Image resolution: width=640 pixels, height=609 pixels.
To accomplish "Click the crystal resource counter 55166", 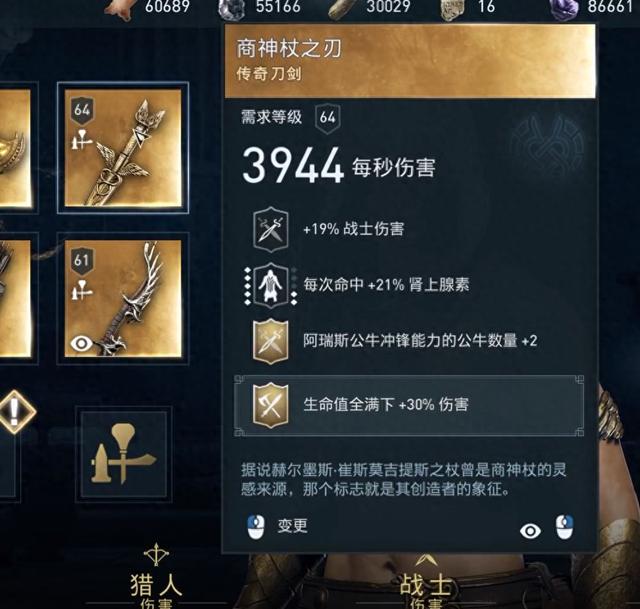I will [260, 7].
